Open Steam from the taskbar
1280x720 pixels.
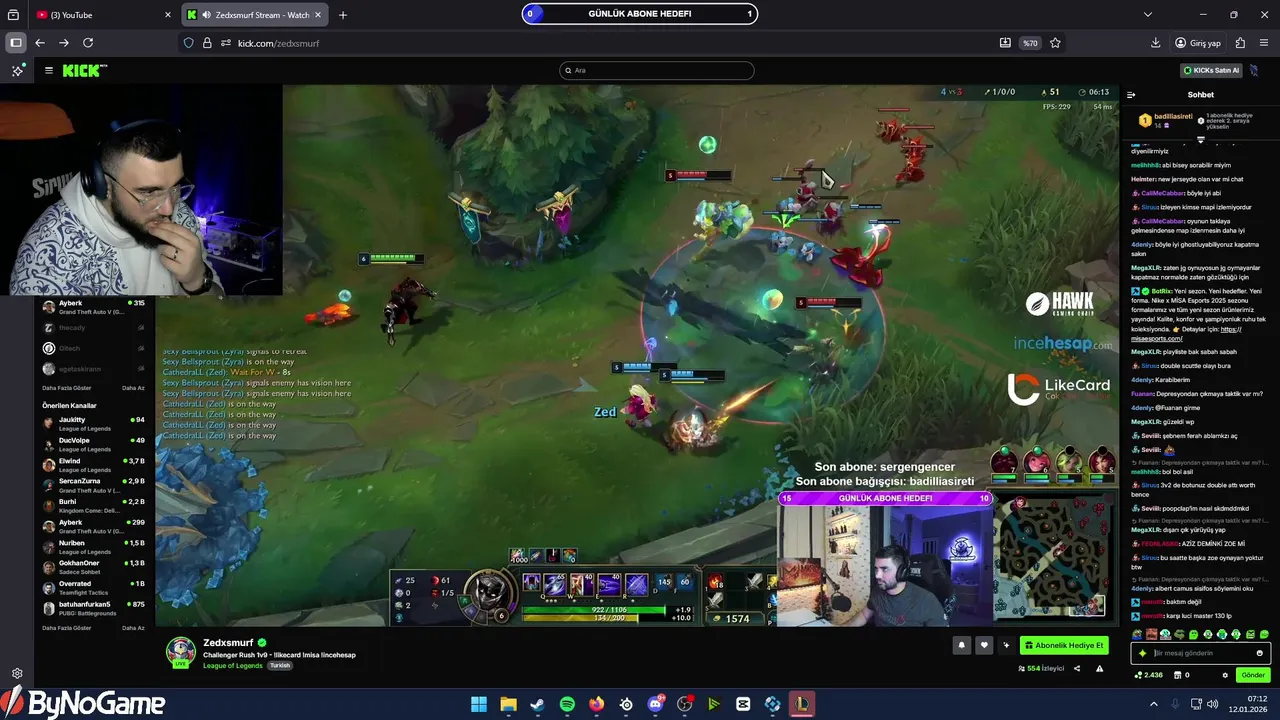(538, 704)
